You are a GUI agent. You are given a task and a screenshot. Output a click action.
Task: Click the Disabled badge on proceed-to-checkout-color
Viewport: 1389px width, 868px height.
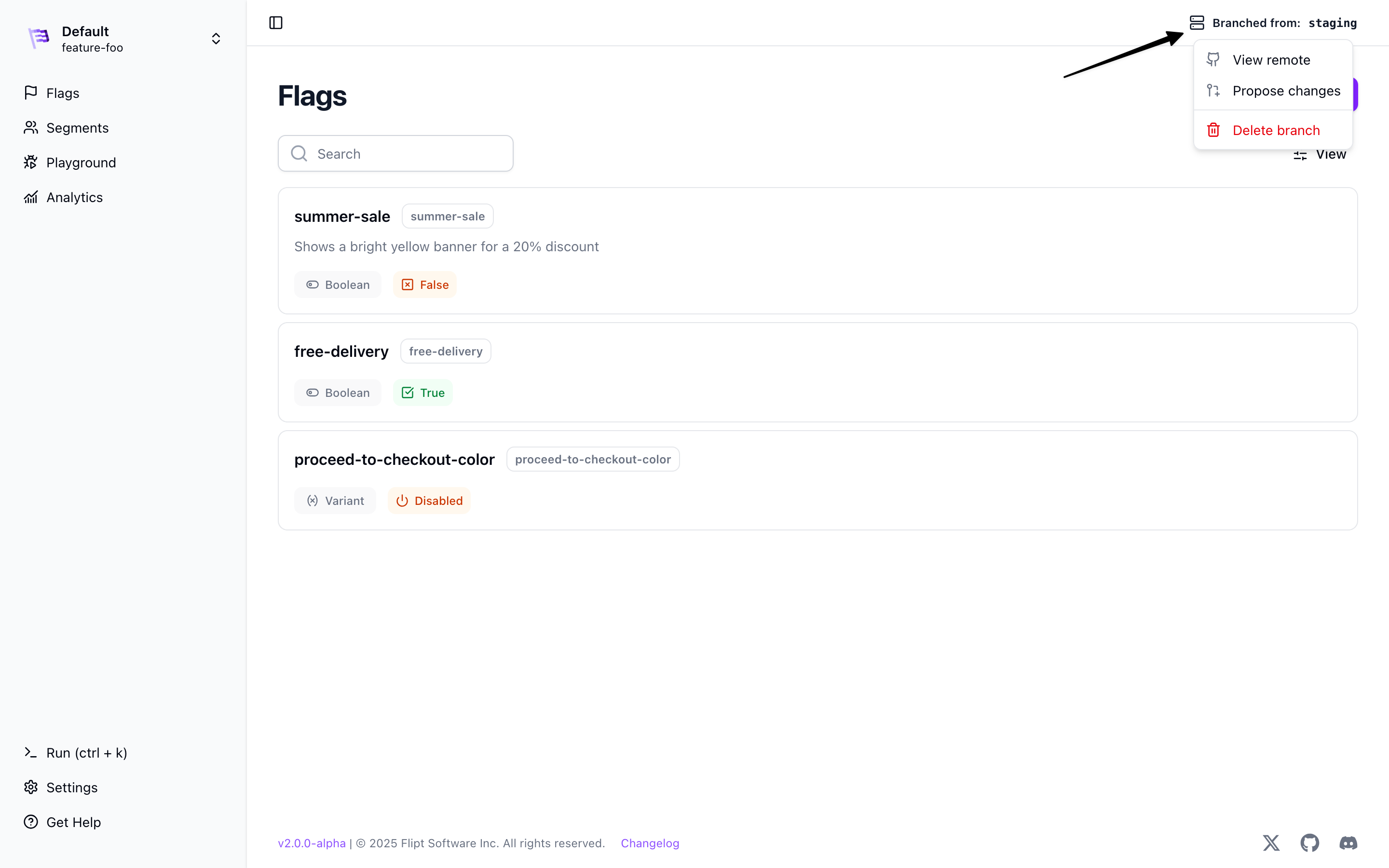pyautogui.click(x=429, y=501)
